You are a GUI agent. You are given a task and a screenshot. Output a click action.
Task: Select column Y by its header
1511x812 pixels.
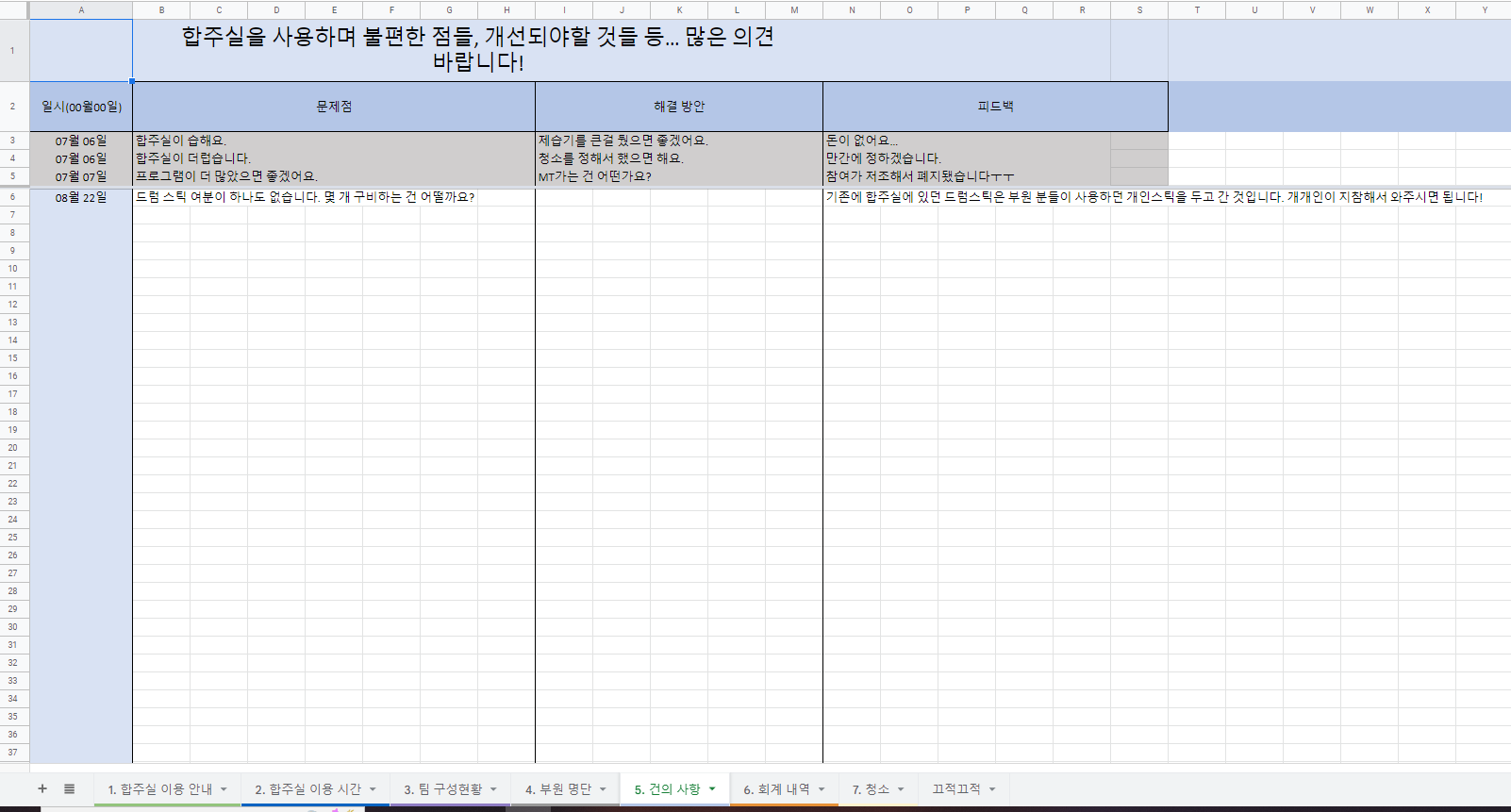pyautogui.click(x=1485, y=9)
